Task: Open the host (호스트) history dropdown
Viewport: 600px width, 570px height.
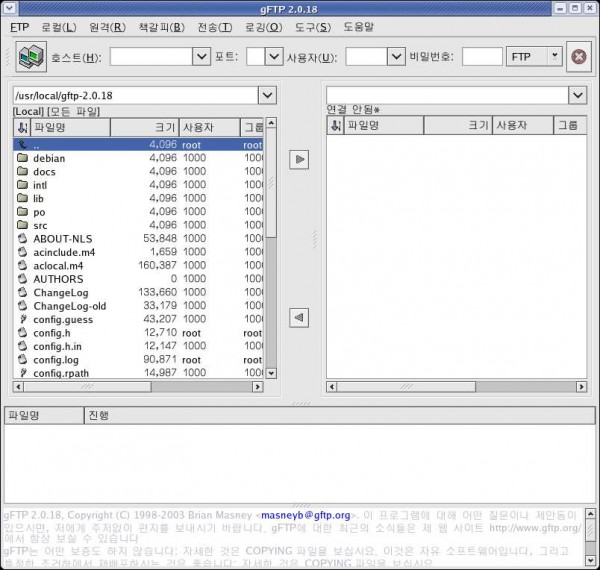Action: 201,57
